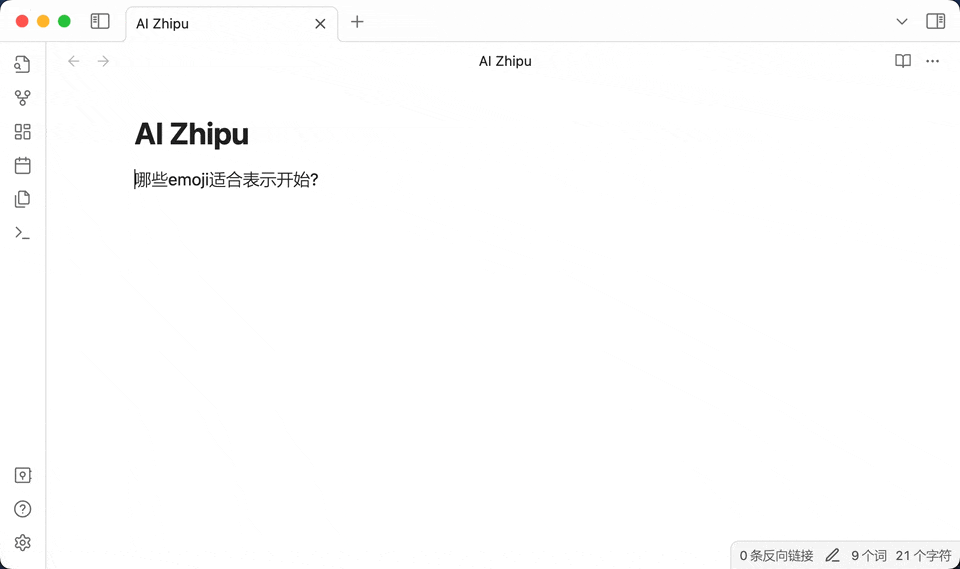This screenshot has height=569, width=960.
Task: Open today's daily note calendar icon
Action: [x=23, y=165]
